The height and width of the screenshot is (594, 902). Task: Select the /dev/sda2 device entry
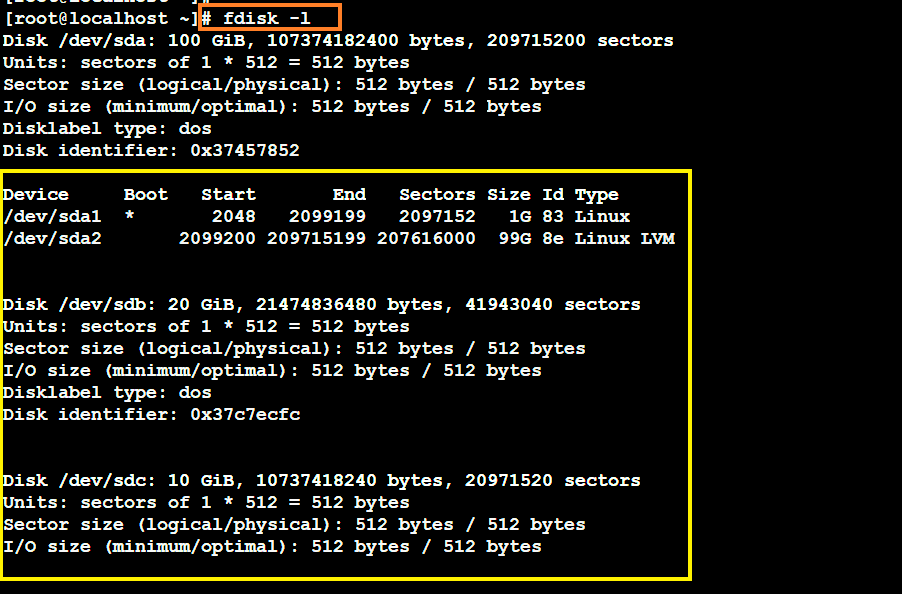pos(36,239)
